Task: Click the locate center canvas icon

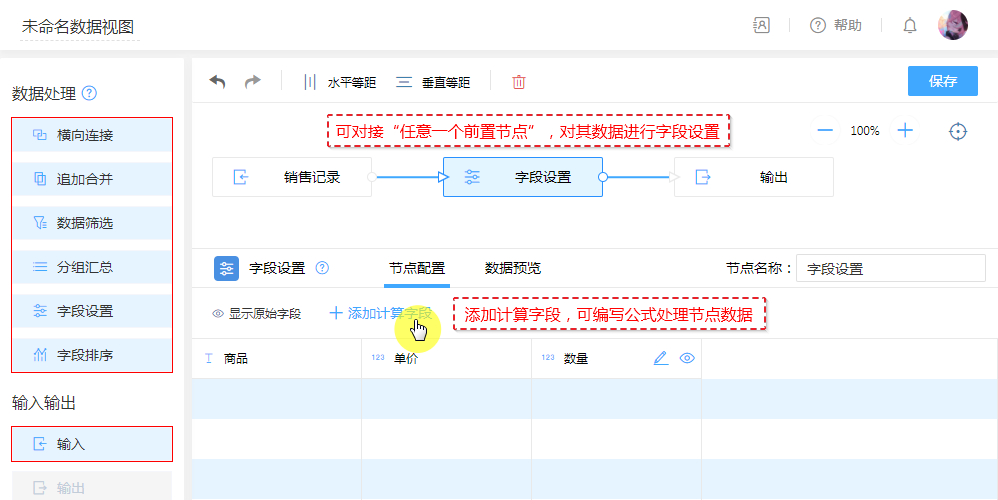Action: point(958,131)
